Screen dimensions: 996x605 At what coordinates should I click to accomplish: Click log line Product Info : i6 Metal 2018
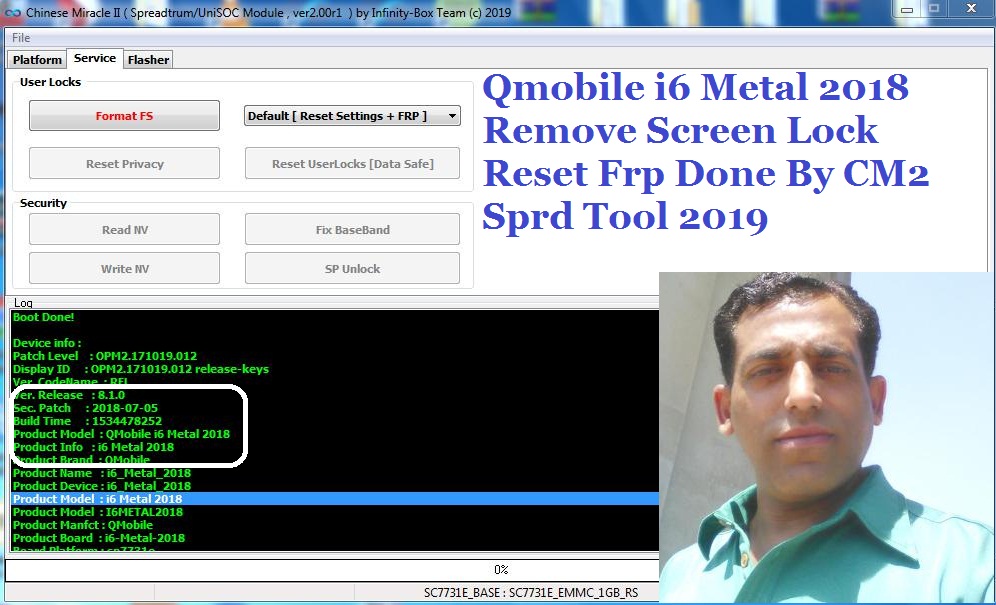93,447
